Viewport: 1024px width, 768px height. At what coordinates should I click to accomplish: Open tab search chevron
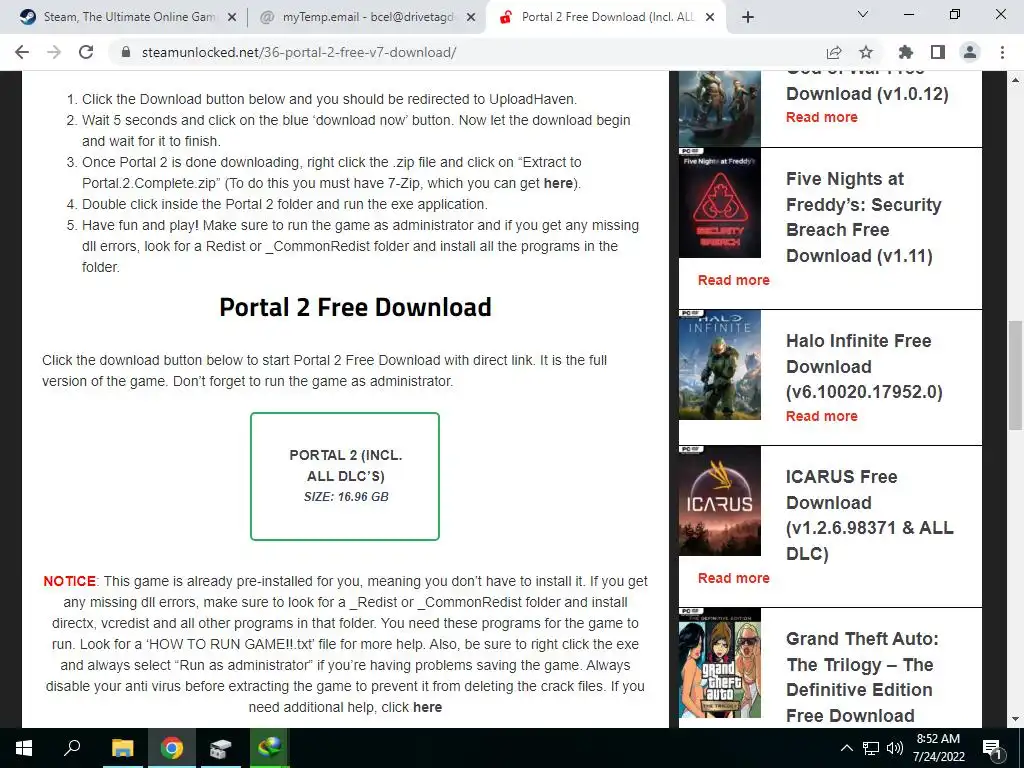tap(863, 14)
